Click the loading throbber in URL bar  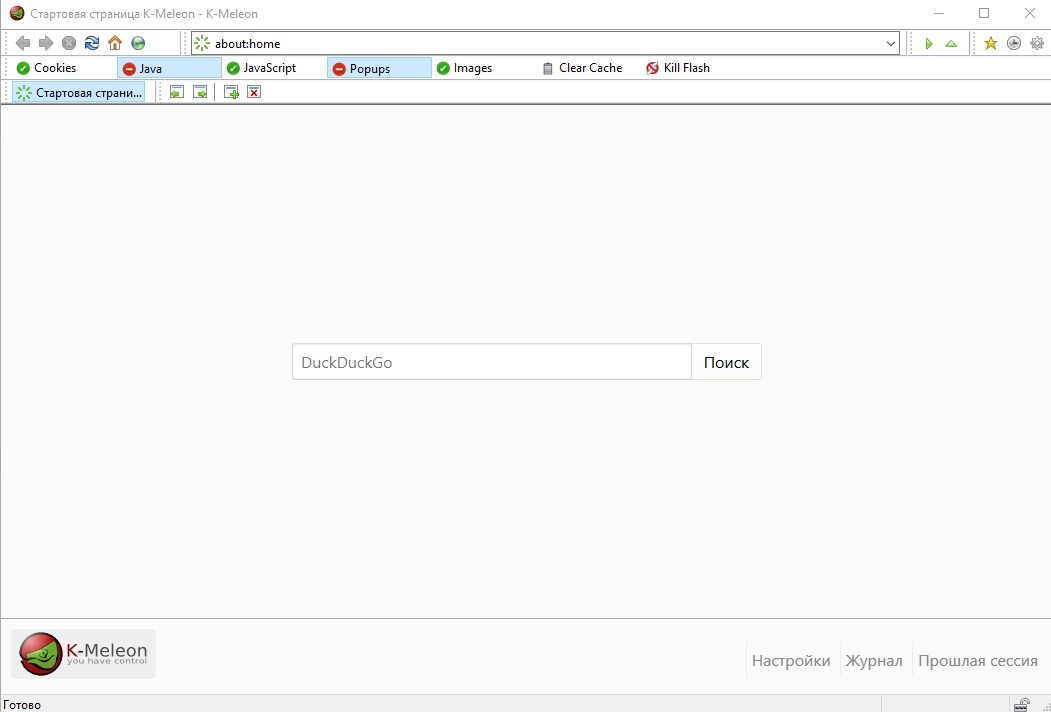coord(202,44)
